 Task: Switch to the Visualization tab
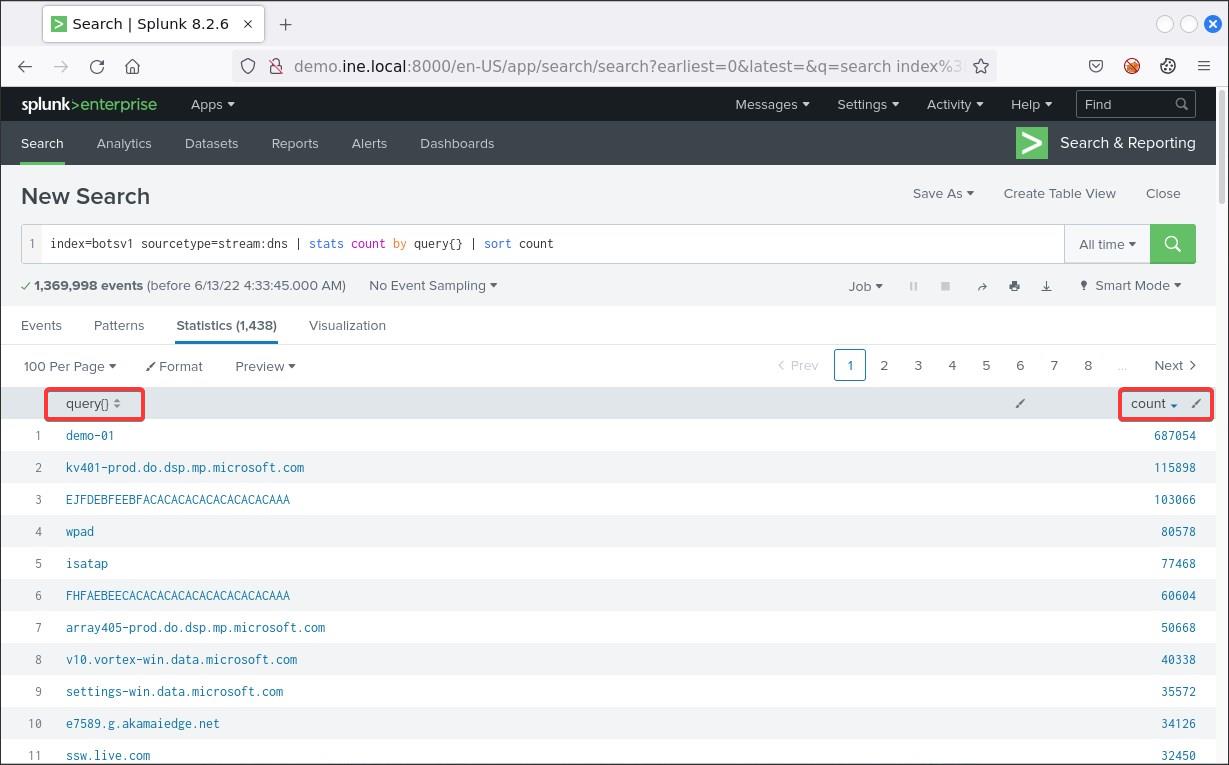point(347,326)
